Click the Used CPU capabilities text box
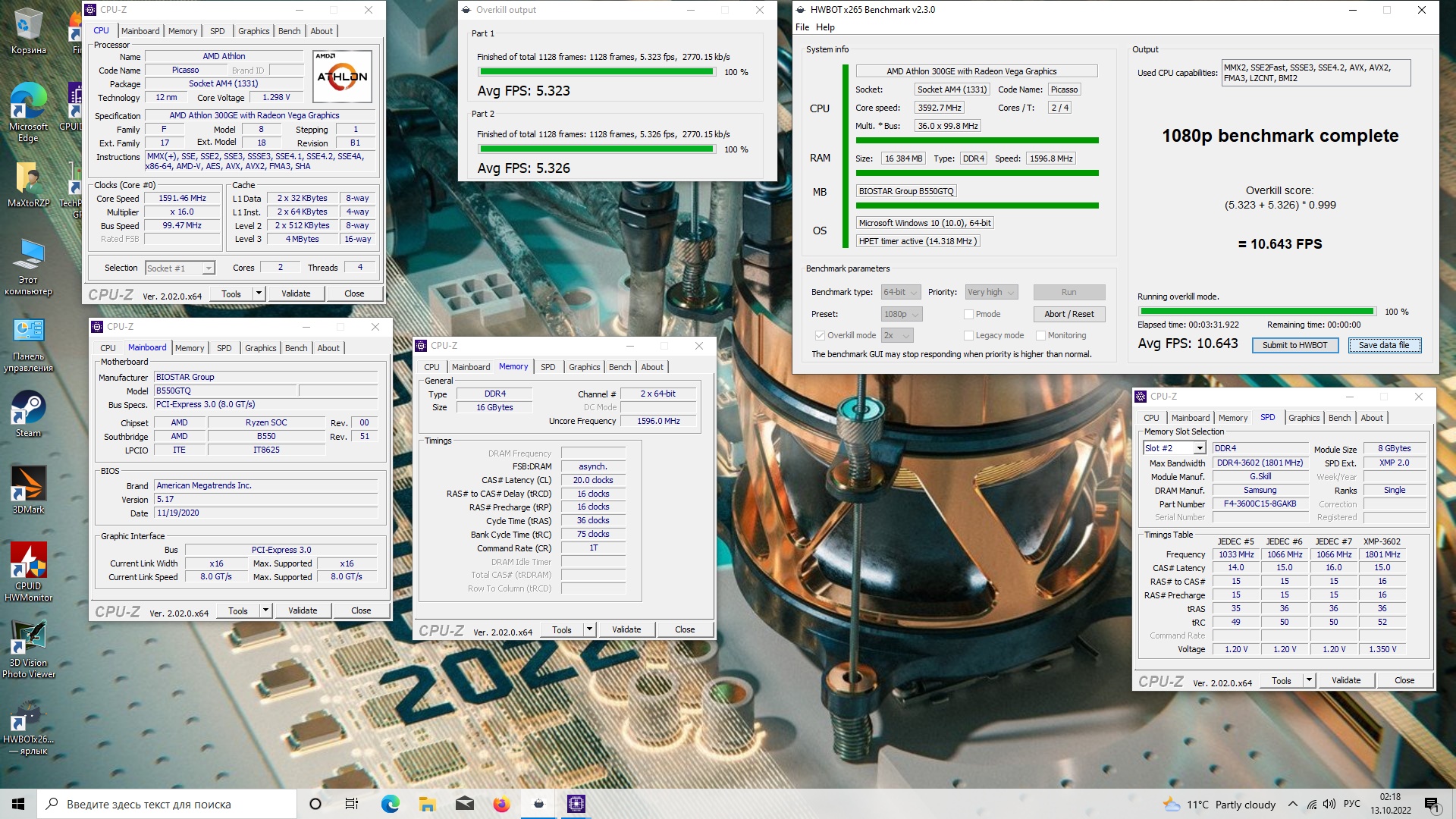Screen dimensions: 1456x819 [x=1316, y=73]
